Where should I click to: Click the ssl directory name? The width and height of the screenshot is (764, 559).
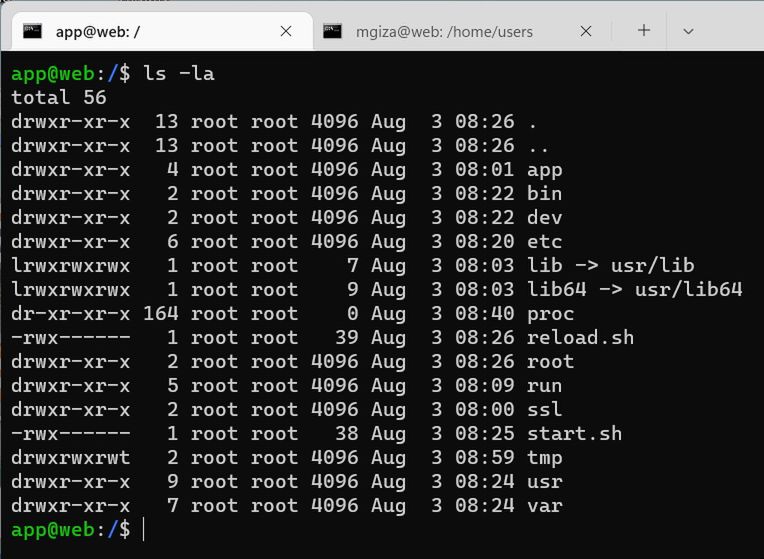coord(545,409)
